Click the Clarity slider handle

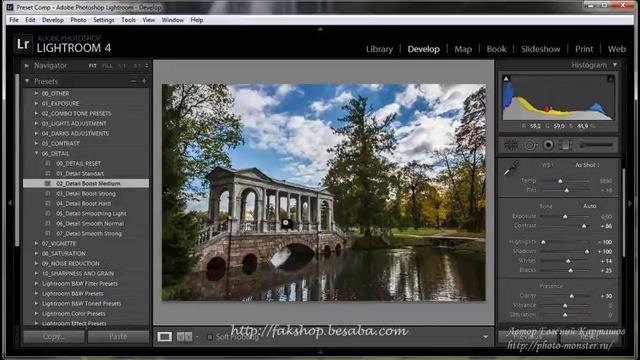[571, 296]
